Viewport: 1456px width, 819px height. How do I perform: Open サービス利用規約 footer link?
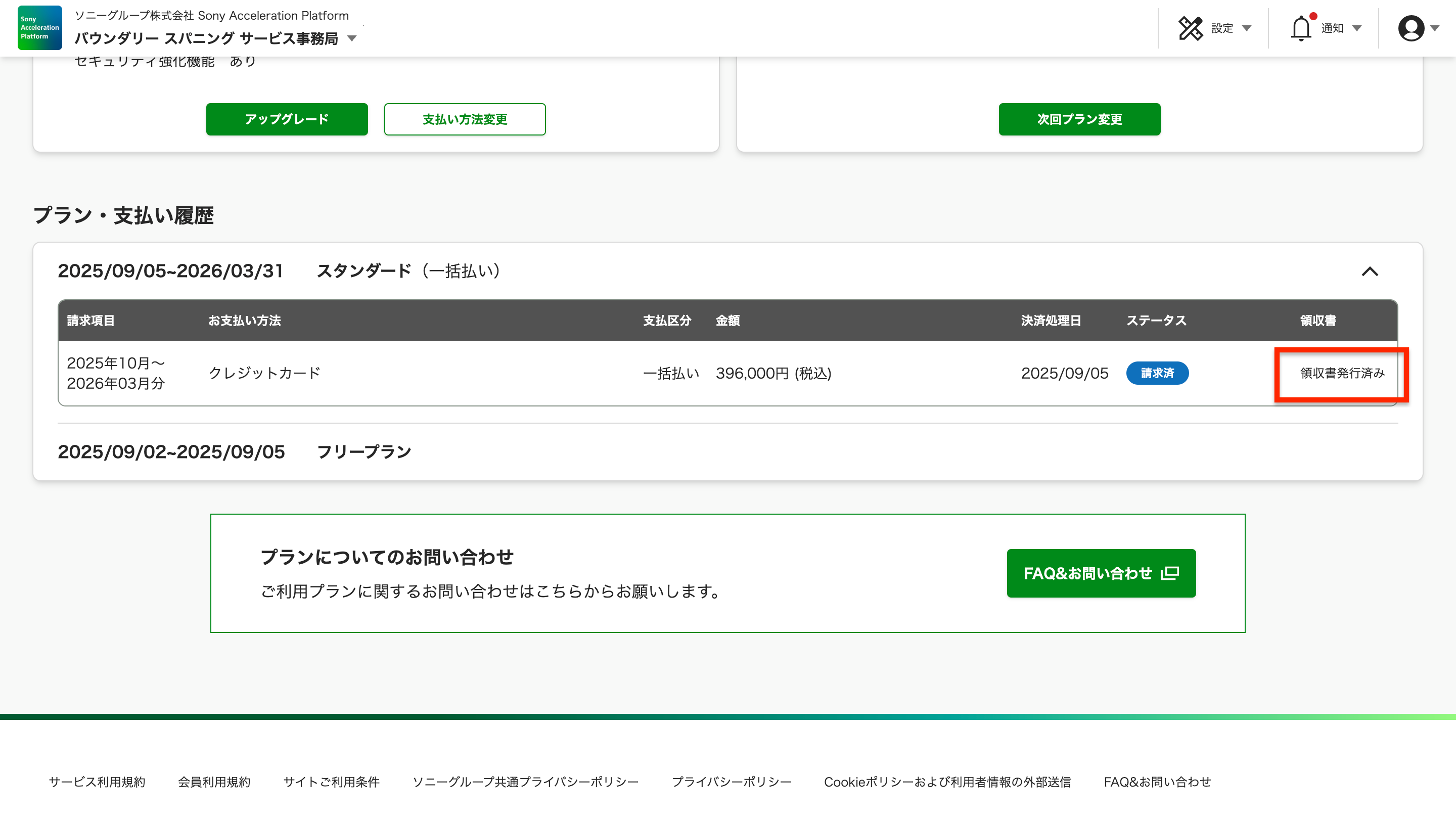tap(97, 782)
